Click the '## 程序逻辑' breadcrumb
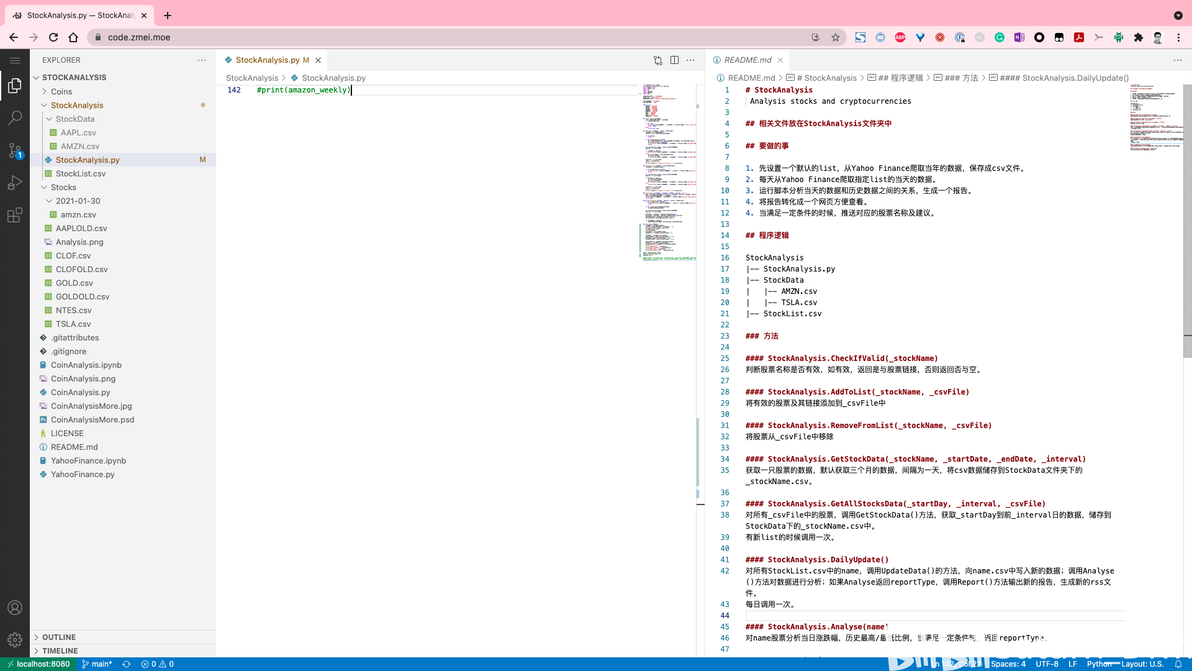Image resolution: width=1192 pixels, height=671 pixels. [x=895, y=78]
